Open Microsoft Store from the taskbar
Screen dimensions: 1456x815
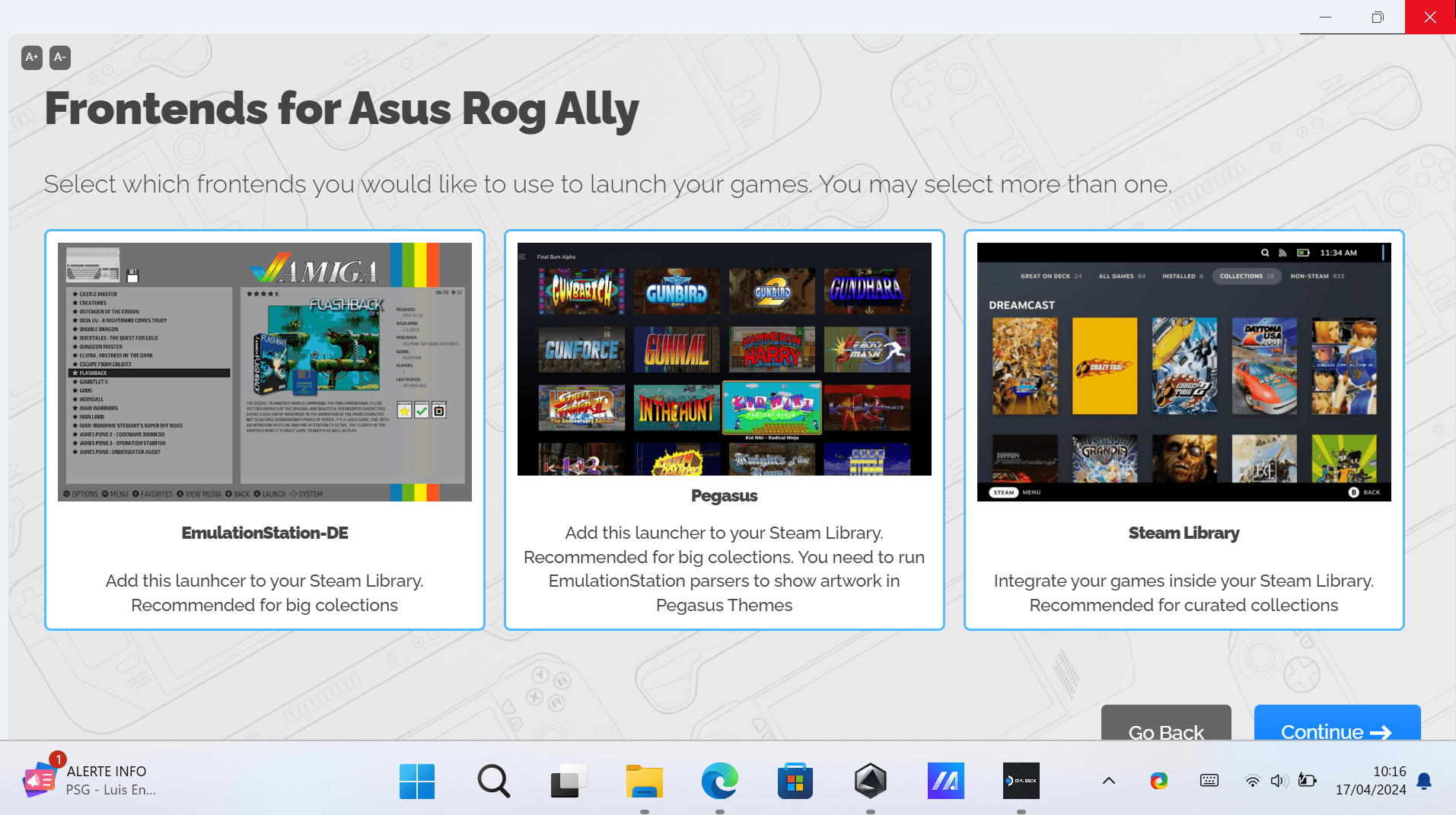click(795, 781)
